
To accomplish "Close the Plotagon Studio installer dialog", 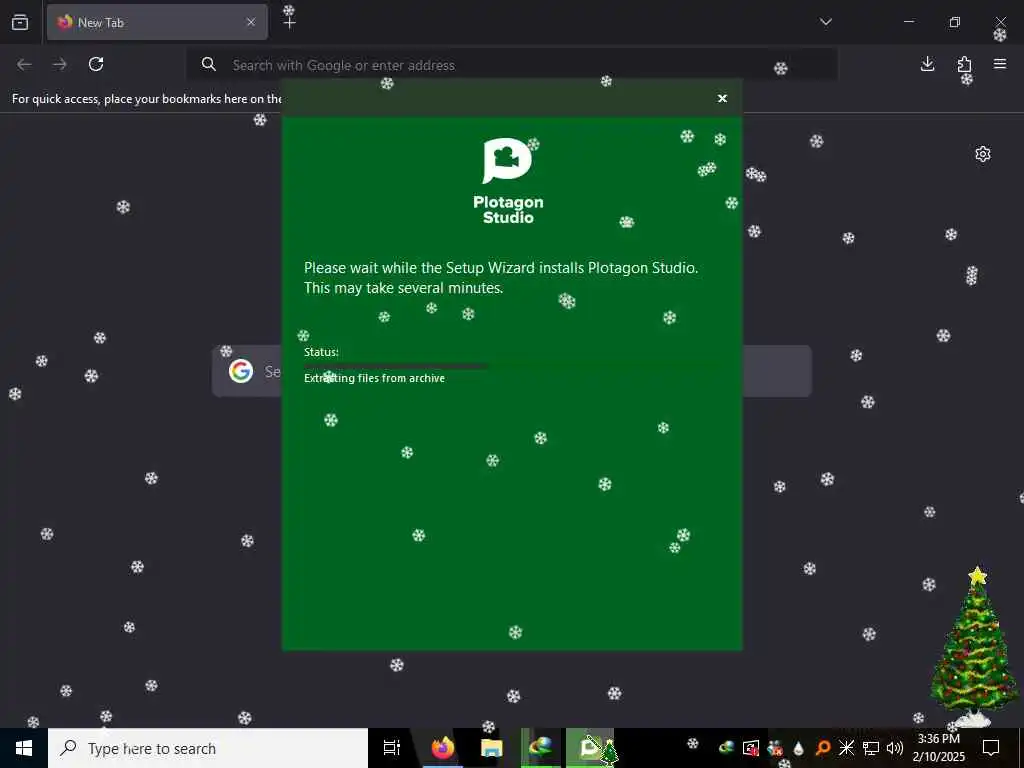I will click(x=722, y=99).
